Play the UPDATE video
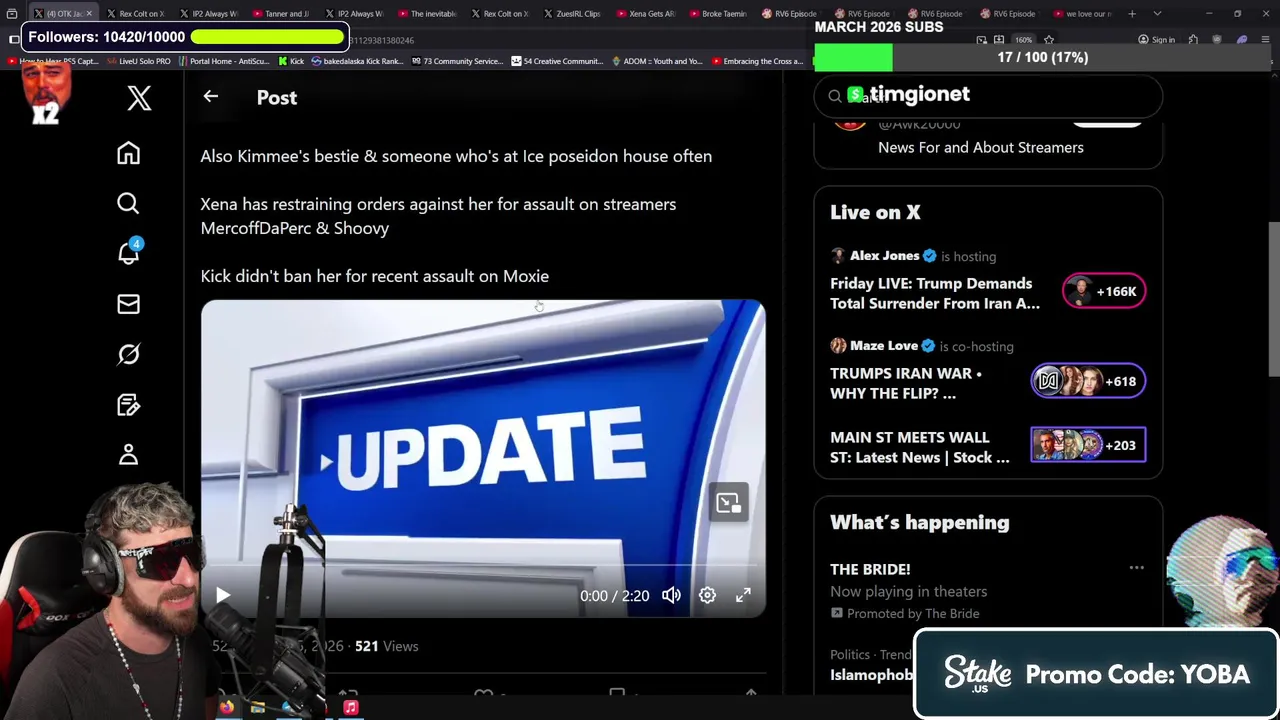Viewport: 1280px width, 720px height. [222, 595]
